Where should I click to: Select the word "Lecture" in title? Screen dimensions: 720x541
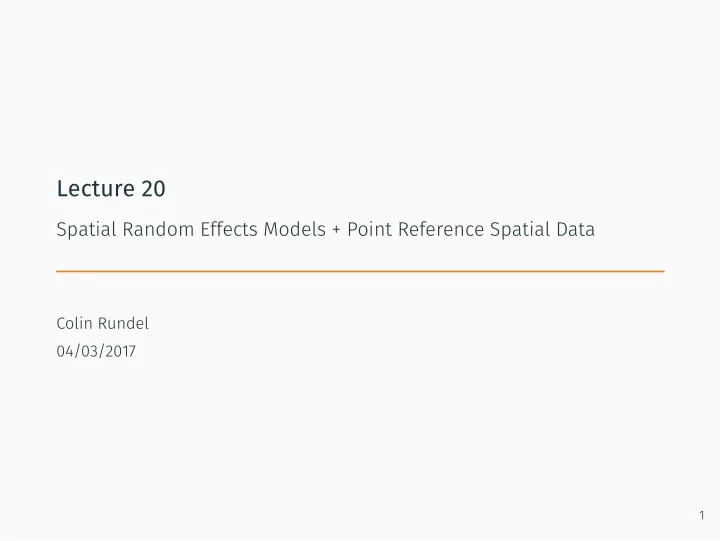click(96, 189)
